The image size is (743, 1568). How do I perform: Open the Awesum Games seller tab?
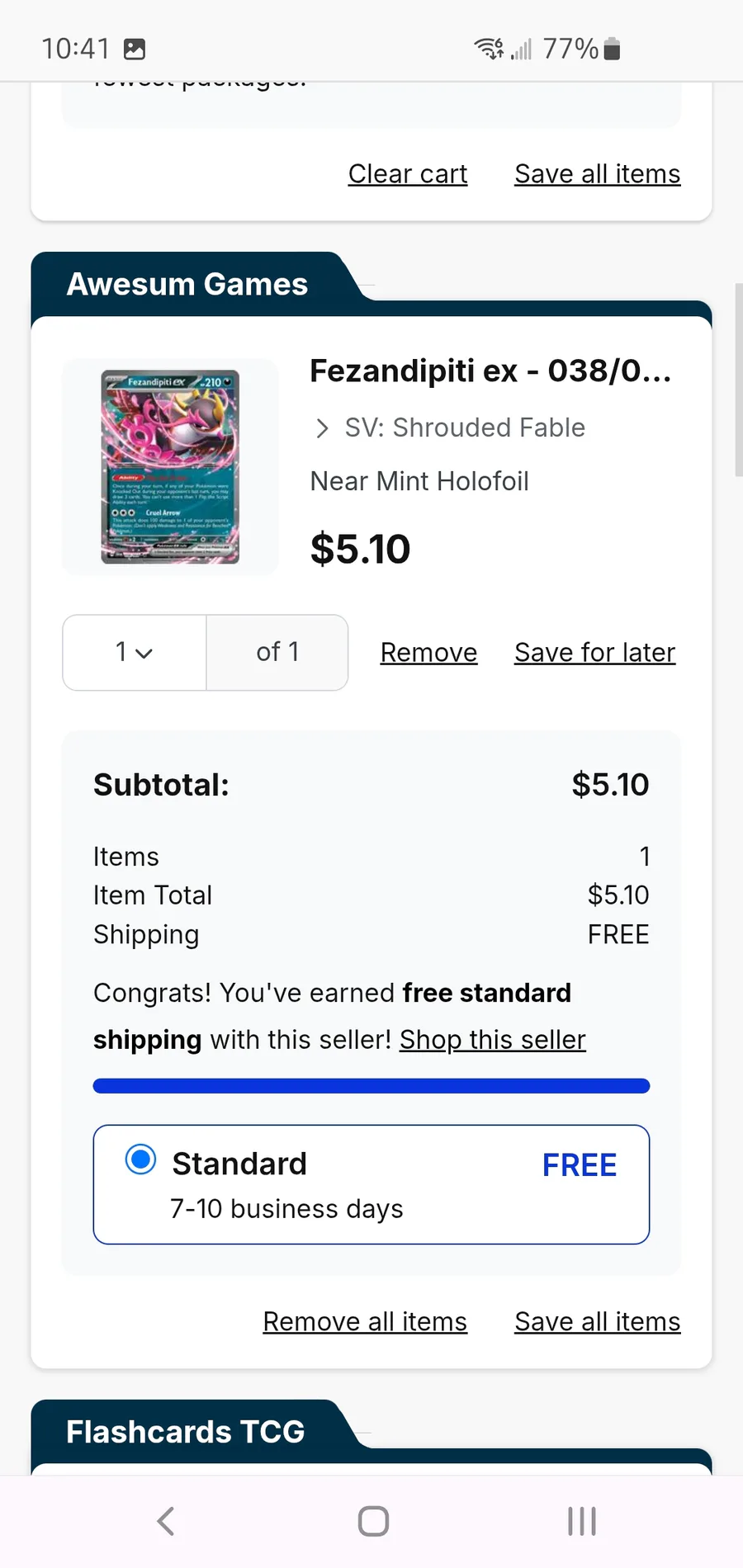pyautogui.click(x=187, y=284)
